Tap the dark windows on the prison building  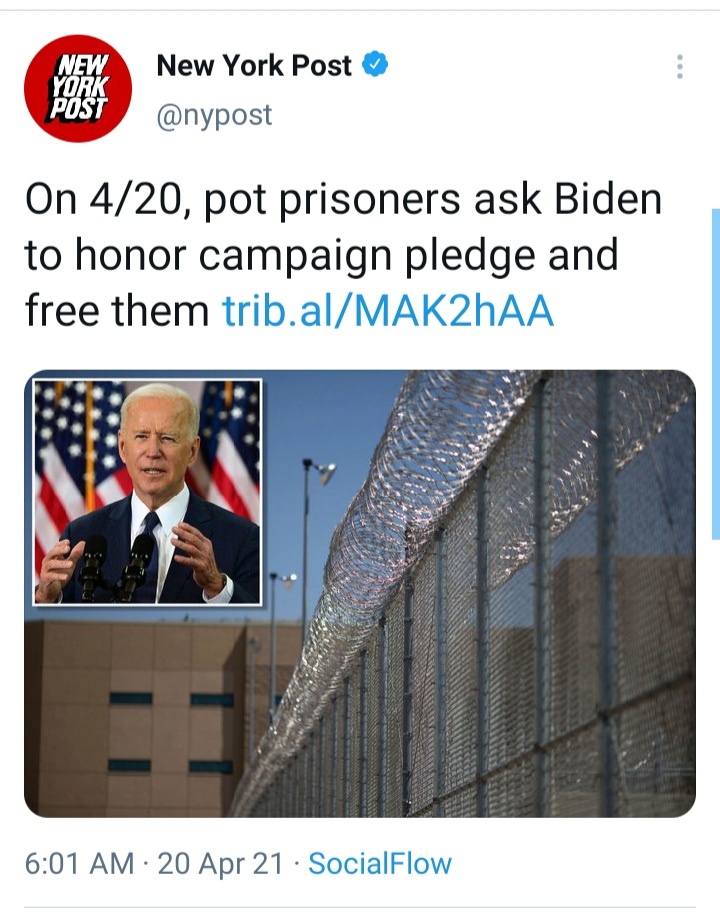170,732
